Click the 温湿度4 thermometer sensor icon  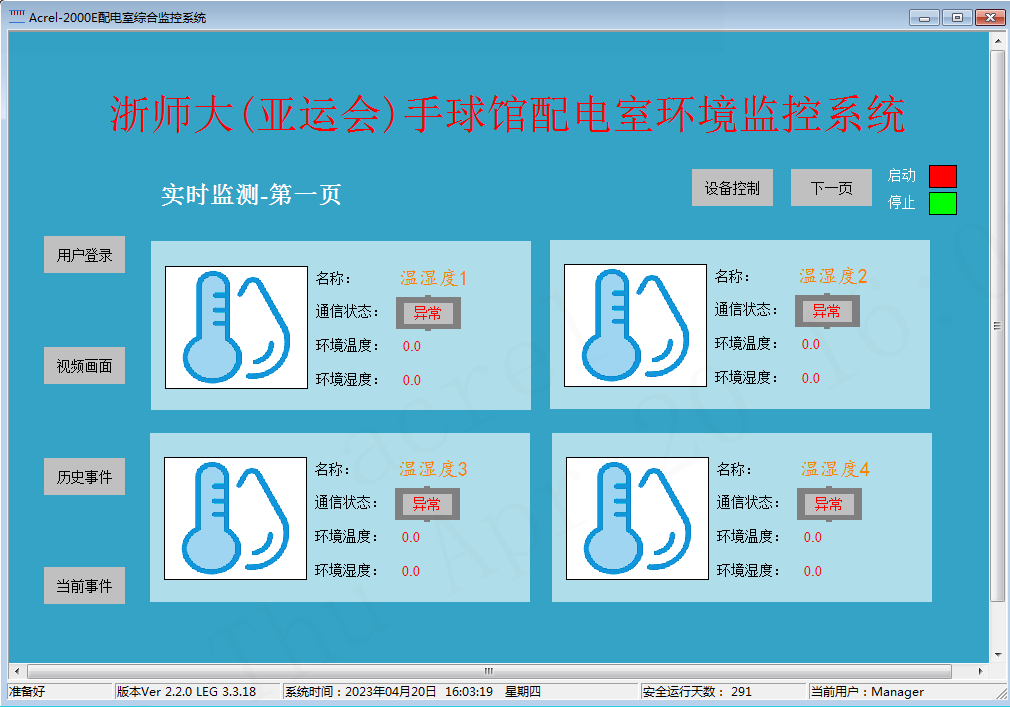(x=637, y=518)
